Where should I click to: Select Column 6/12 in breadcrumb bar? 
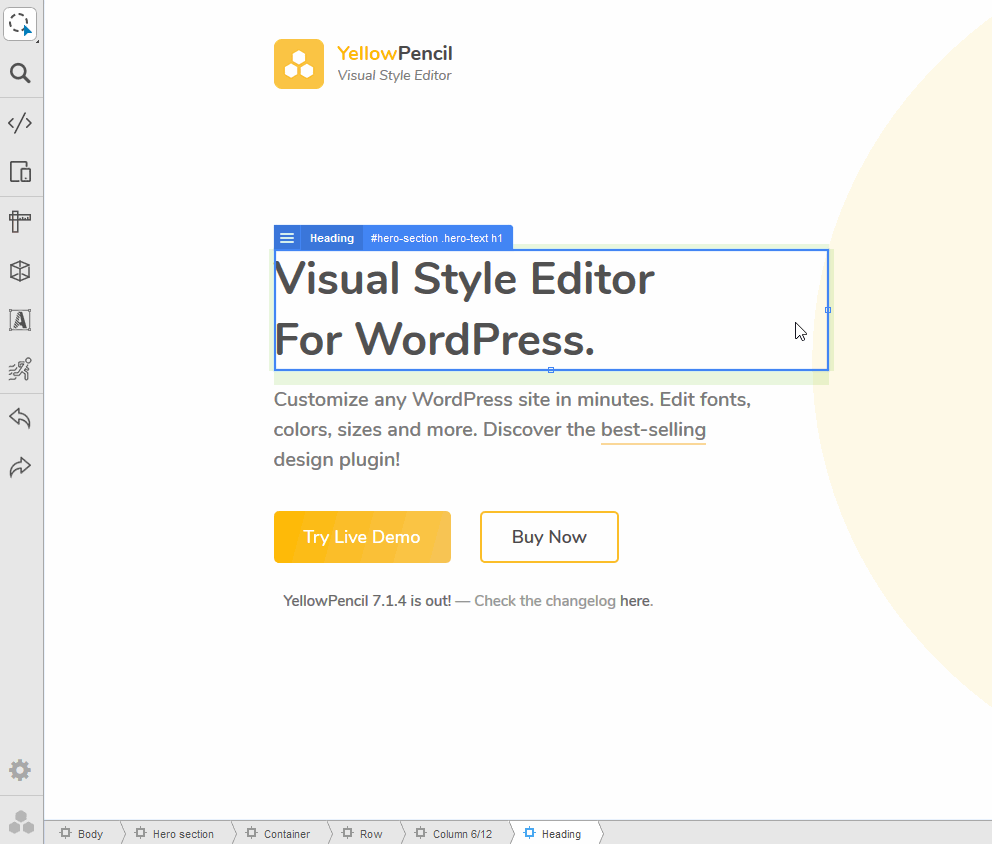tap(454, 834)
